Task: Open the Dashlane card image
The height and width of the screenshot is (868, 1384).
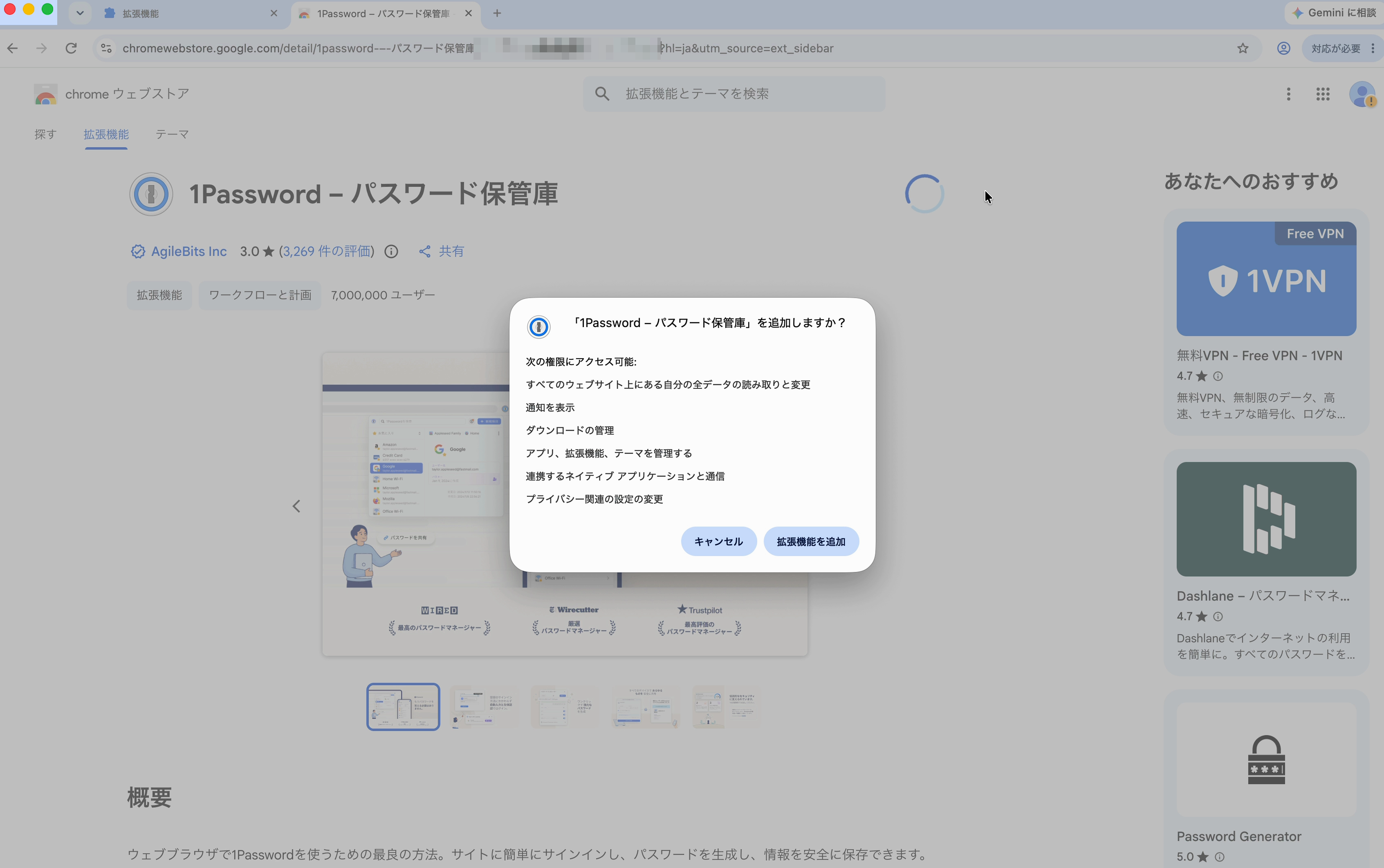Action: (1266, 519)
